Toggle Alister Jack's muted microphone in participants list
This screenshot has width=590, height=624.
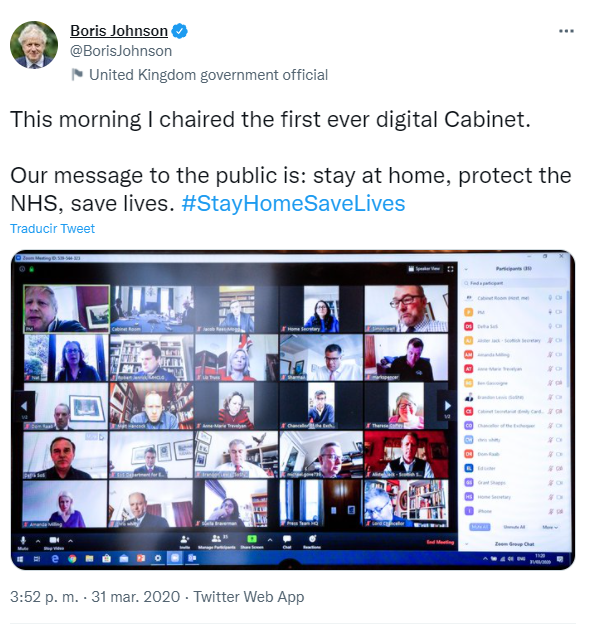tap(550, 340)
